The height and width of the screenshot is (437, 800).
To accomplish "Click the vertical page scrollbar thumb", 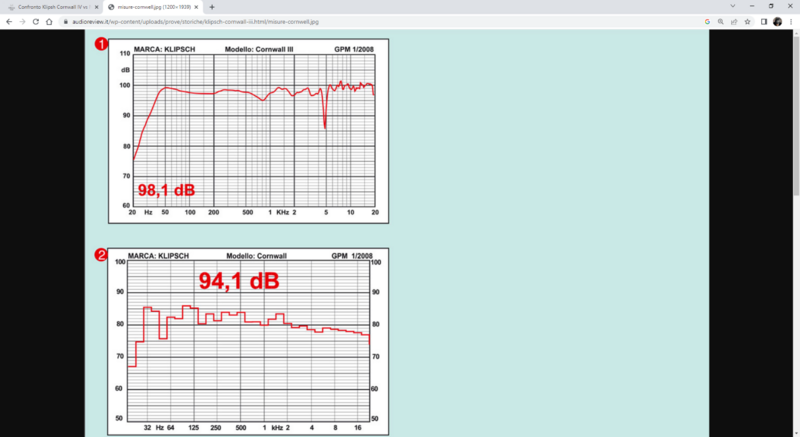I will click(796, 116).
